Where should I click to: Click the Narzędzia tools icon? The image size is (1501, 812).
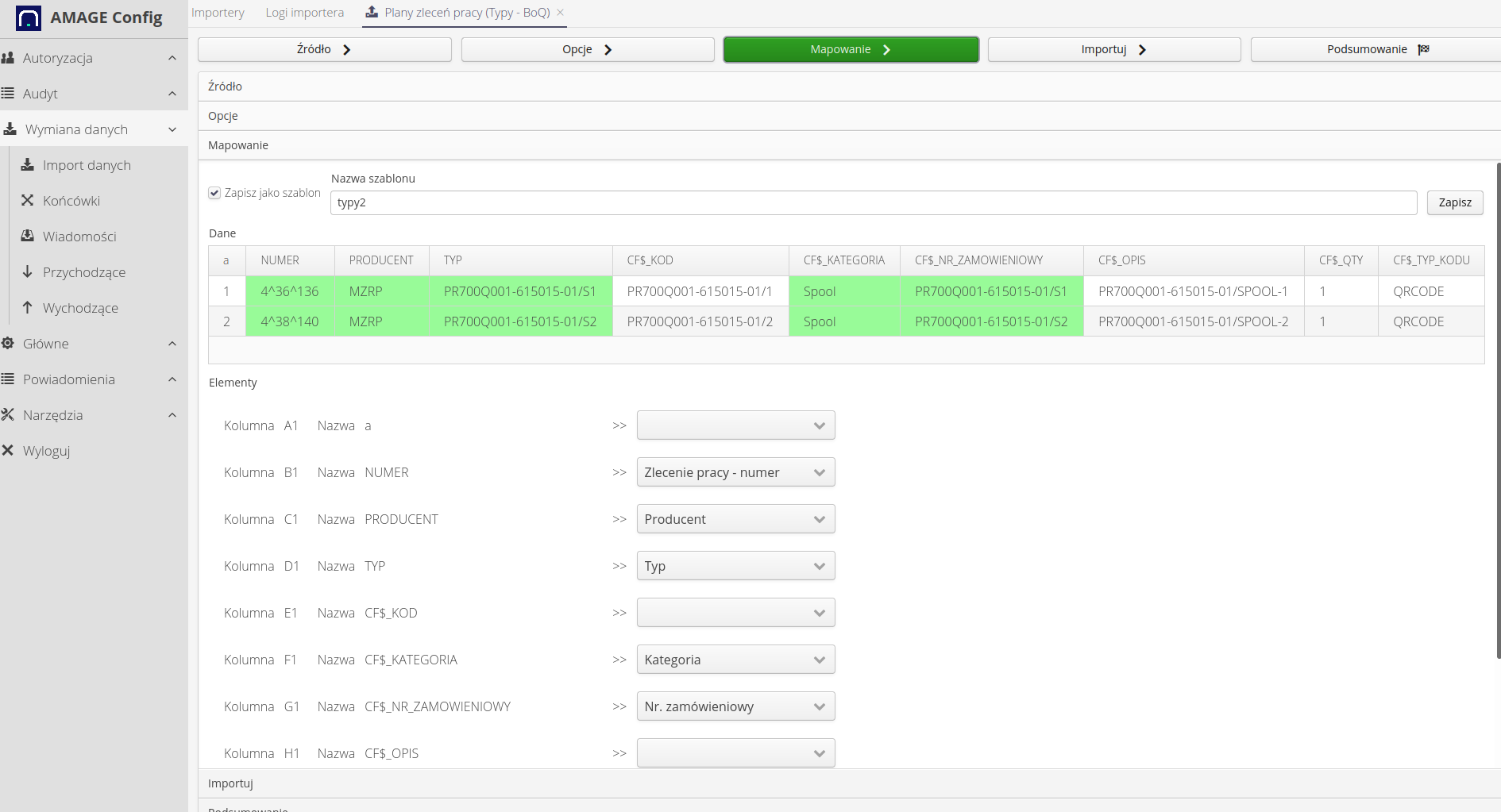point(8,415)
